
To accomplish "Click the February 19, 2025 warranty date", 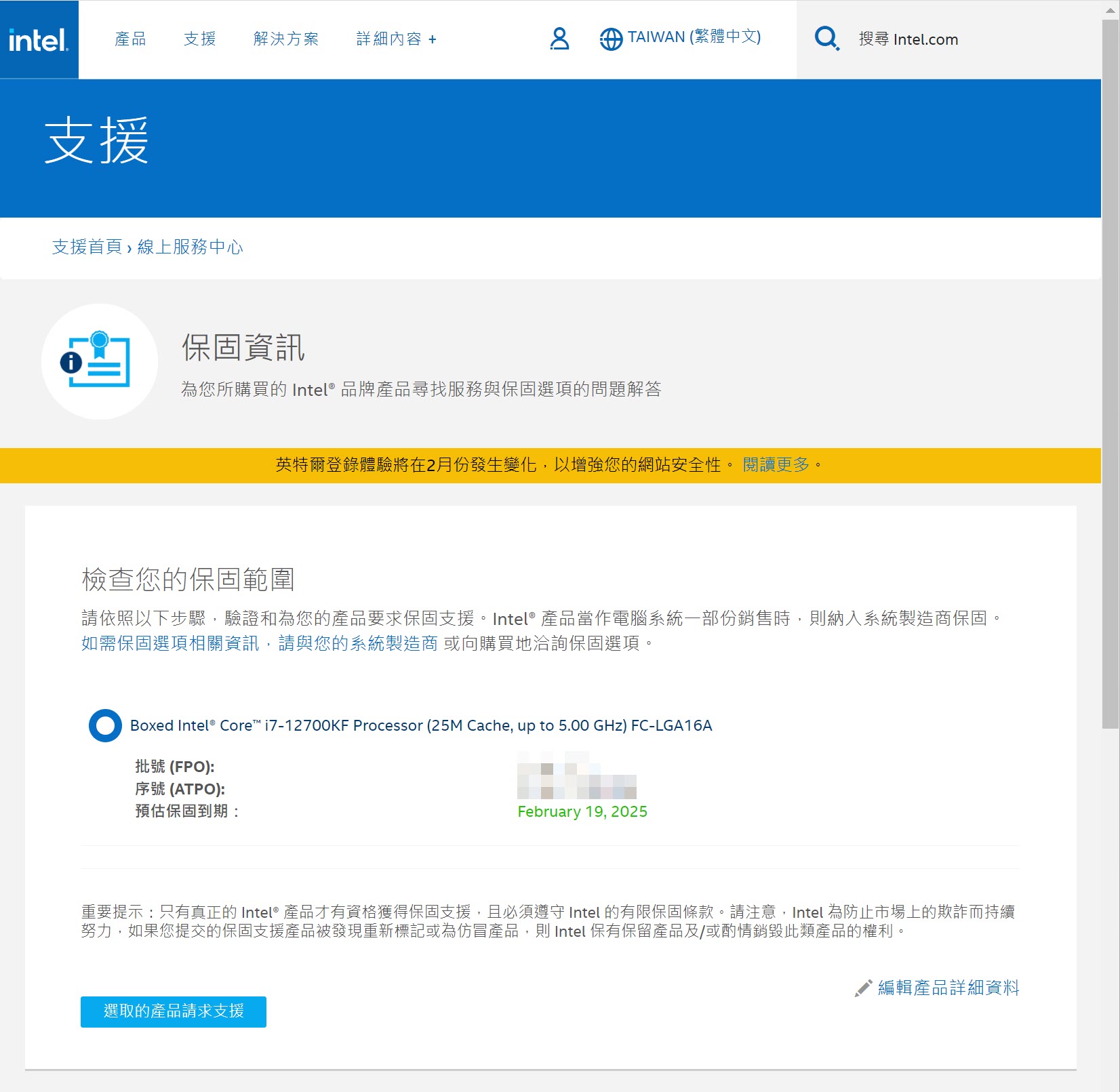I will click(x=582, y=812).
